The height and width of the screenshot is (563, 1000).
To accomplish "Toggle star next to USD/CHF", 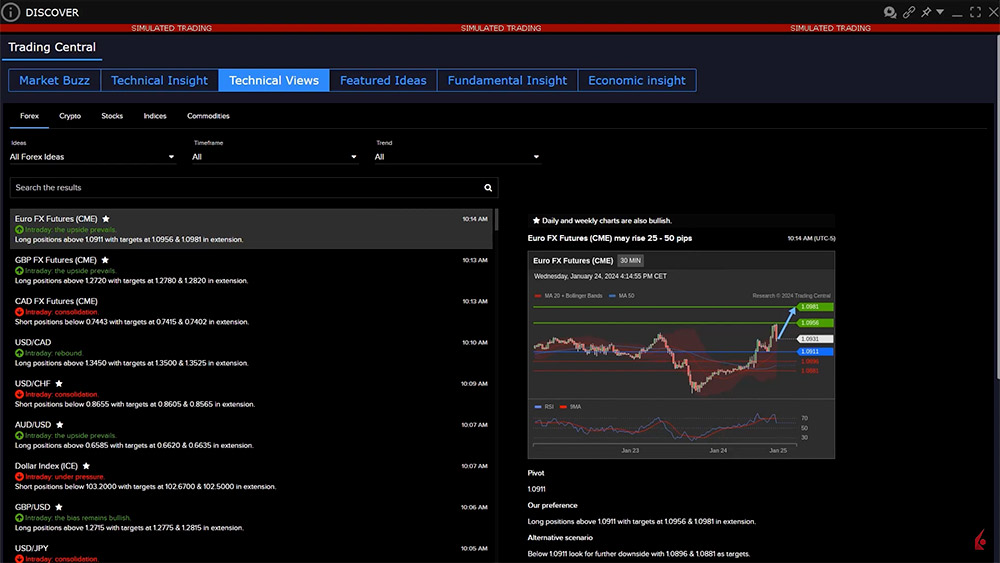I will pos(59,383).
